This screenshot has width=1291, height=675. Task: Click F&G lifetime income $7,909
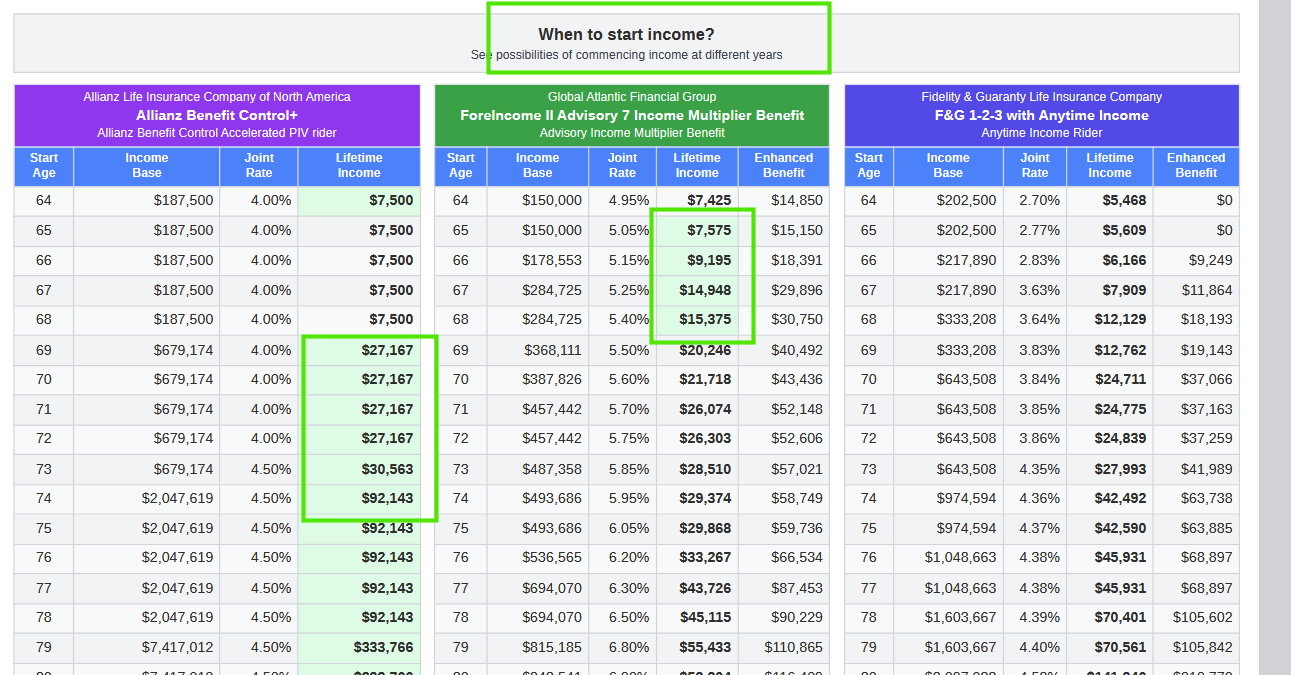1125,290
